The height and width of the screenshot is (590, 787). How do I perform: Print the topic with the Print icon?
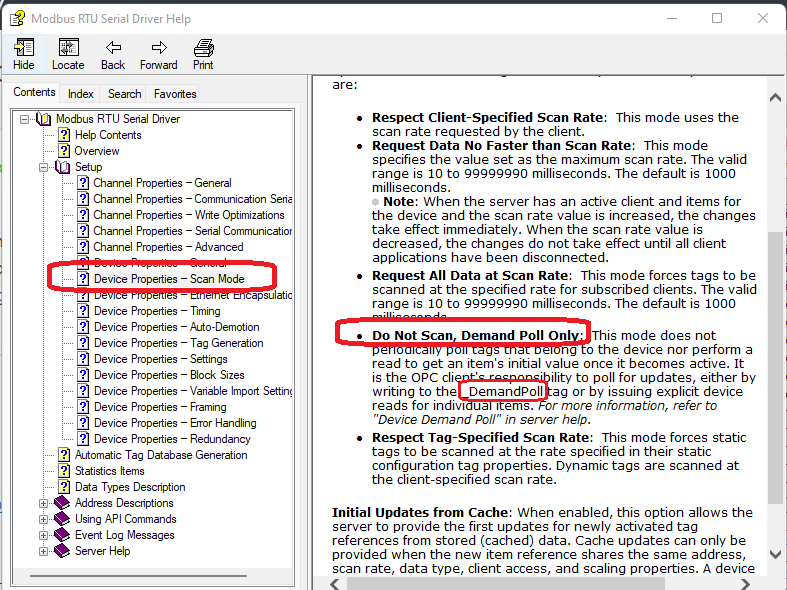203,48
